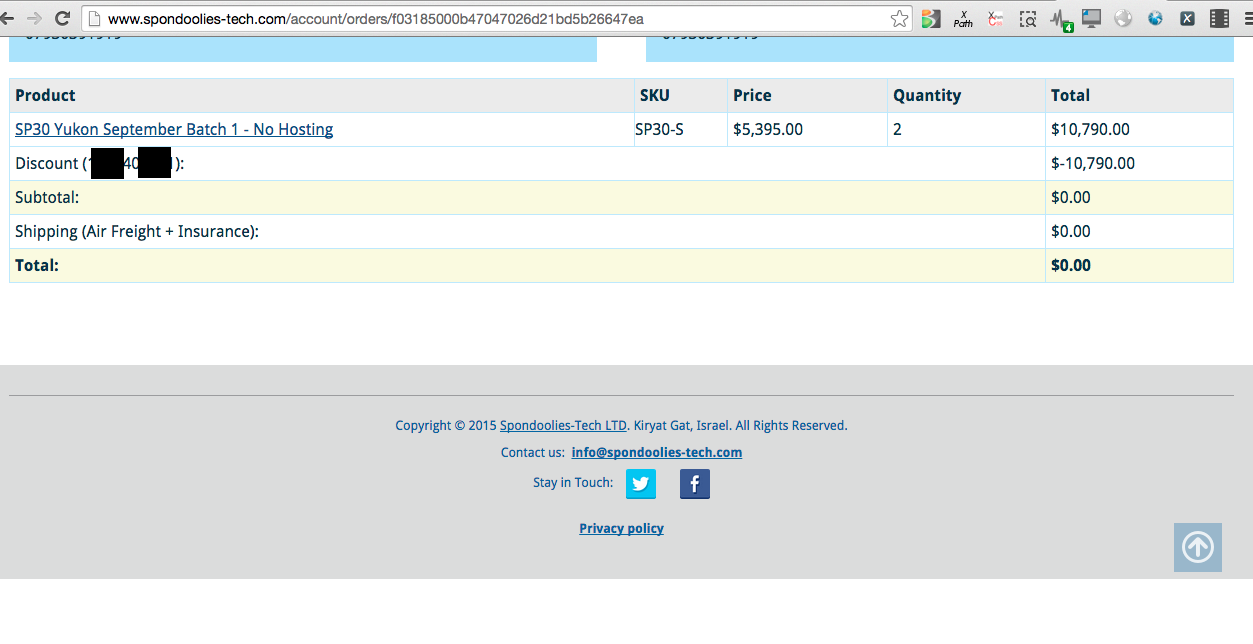Open the green and orange B extension

931,18
